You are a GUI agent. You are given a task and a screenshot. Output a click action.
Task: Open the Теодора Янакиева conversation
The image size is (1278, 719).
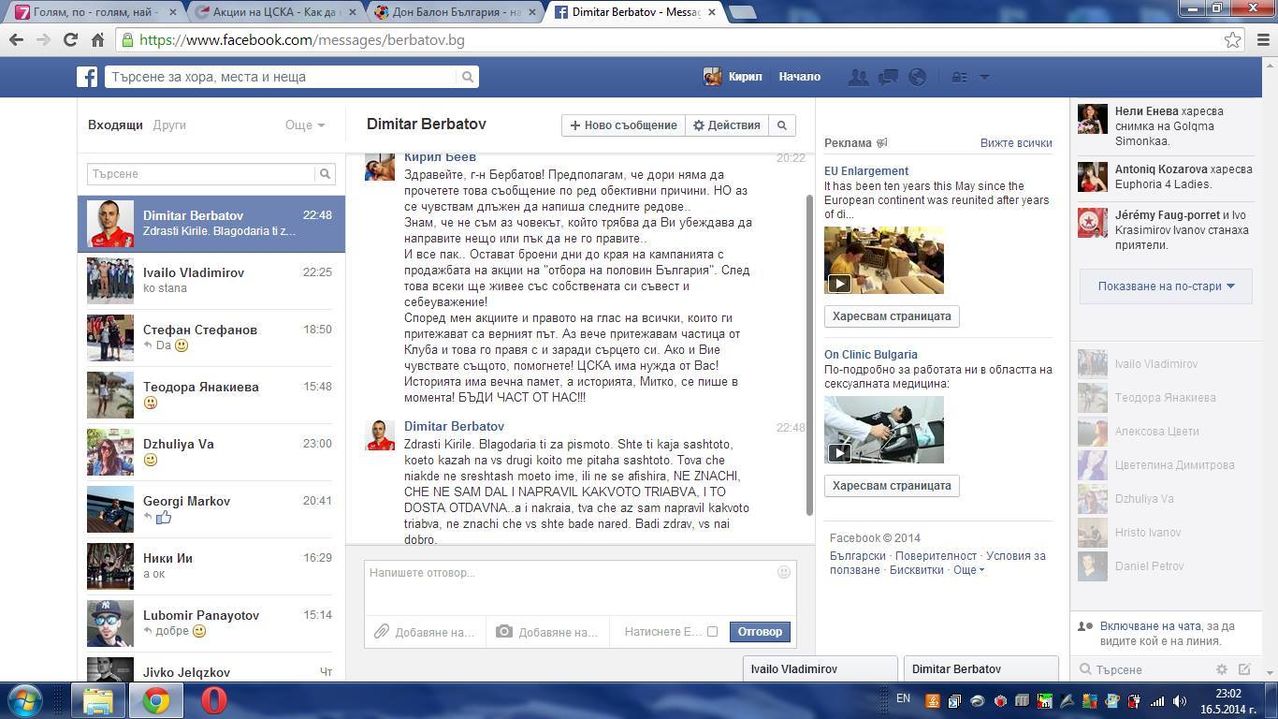pyautogui.click(x=211, y=395)
